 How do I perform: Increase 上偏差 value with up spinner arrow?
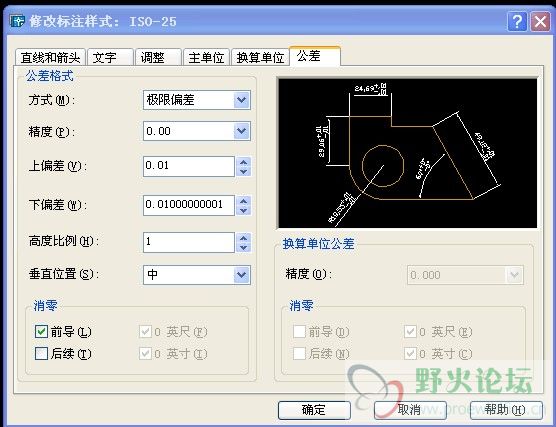click(244, 162)
